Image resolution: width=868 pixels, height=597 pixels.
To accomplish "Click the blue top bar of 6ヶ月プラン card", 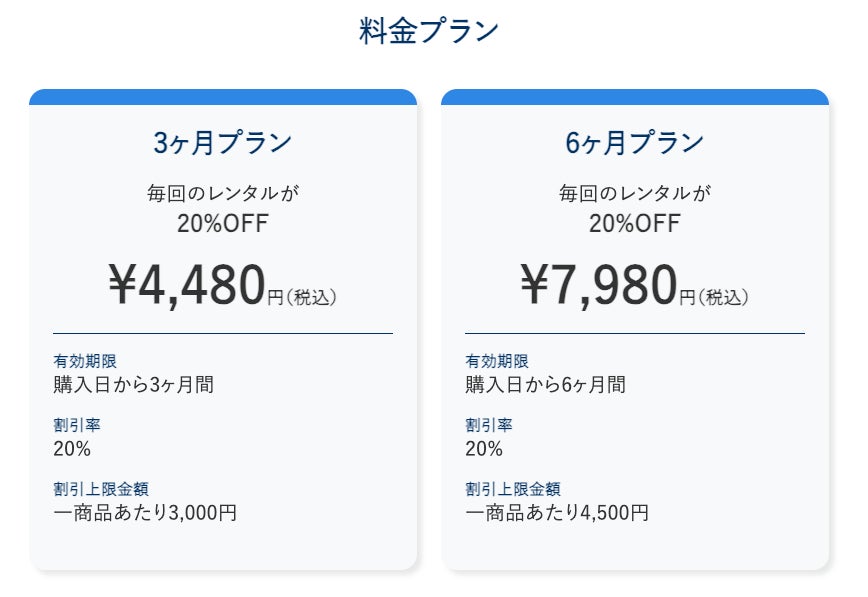I will [634, 97].
